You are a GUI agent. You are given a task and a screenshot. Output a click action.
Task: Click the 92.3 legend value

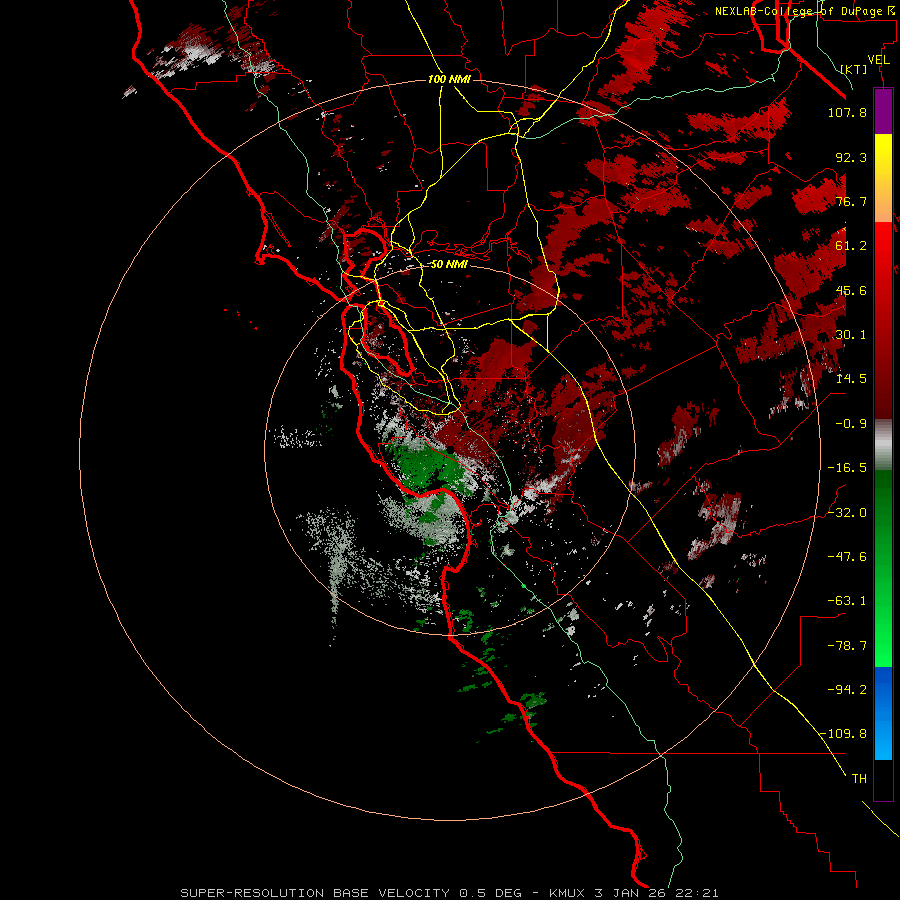(x=851, y=157)
